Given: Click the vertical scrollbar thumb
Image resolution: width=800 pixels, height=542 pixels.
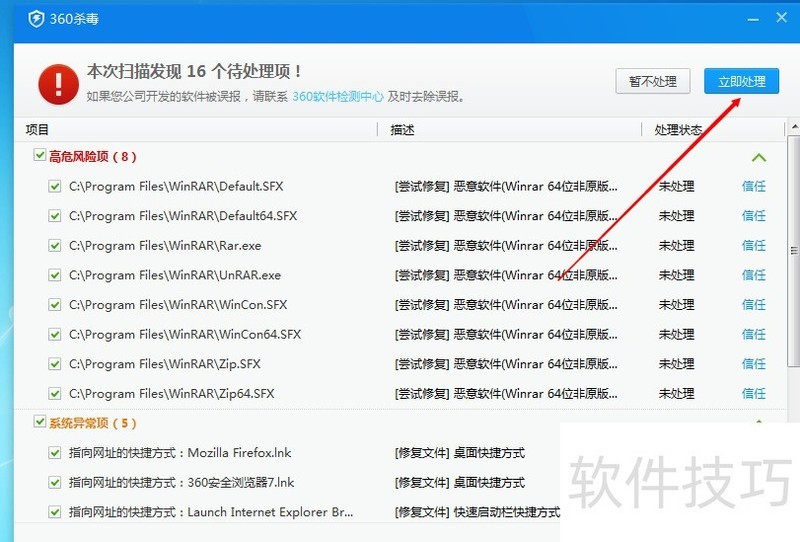Looking at the screenshot, I should pyautogui.click(x=794, y=251).
